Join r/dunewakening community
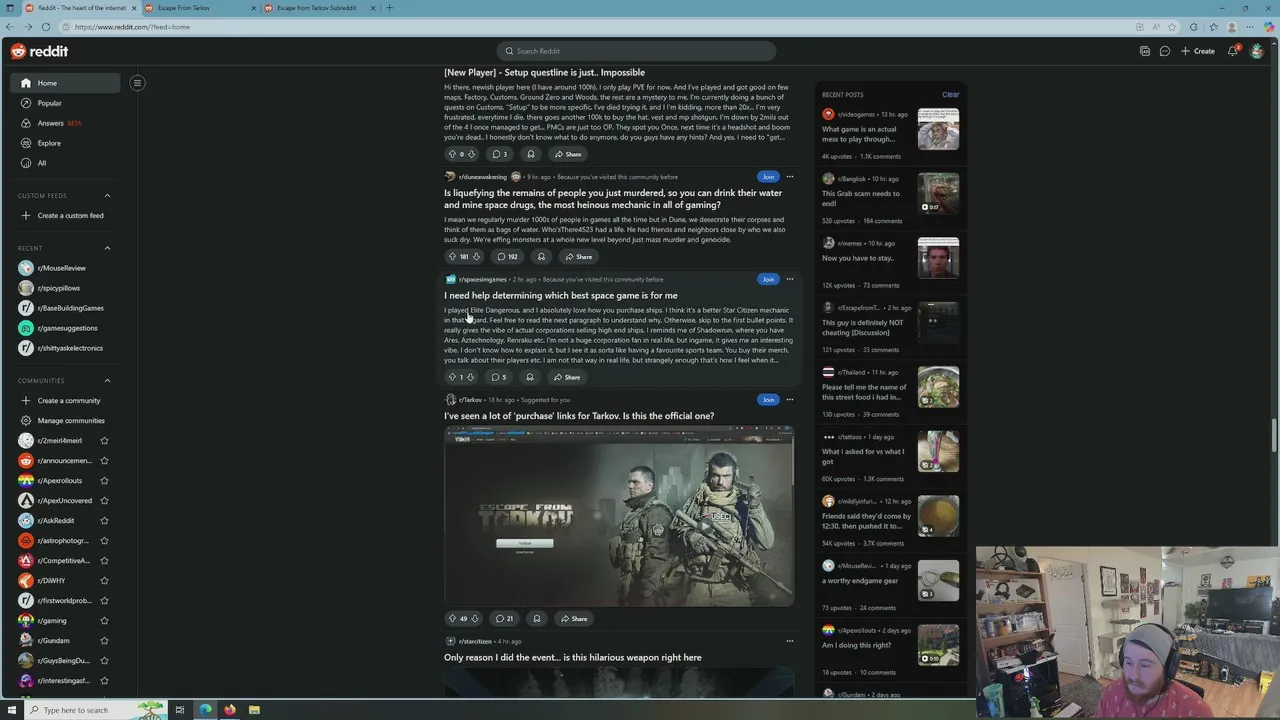1280x720 pixels. click(x=768, y=176)
